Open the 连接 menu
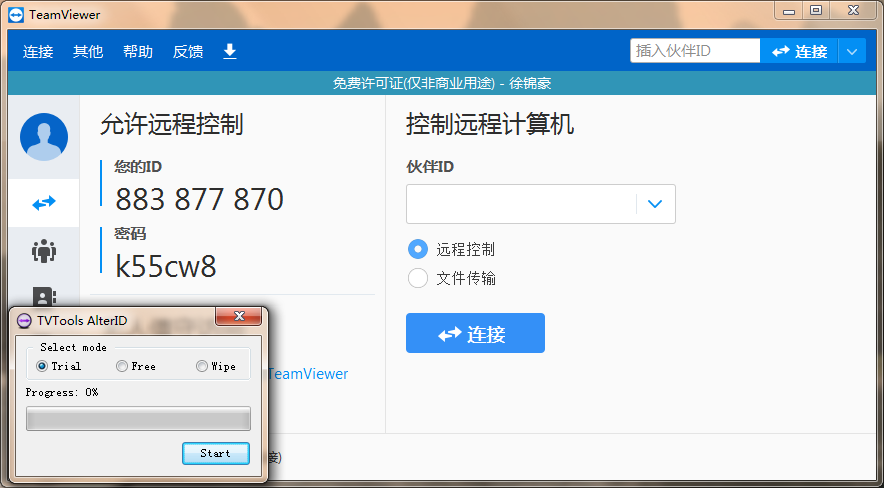 click(x=38, y=51)
